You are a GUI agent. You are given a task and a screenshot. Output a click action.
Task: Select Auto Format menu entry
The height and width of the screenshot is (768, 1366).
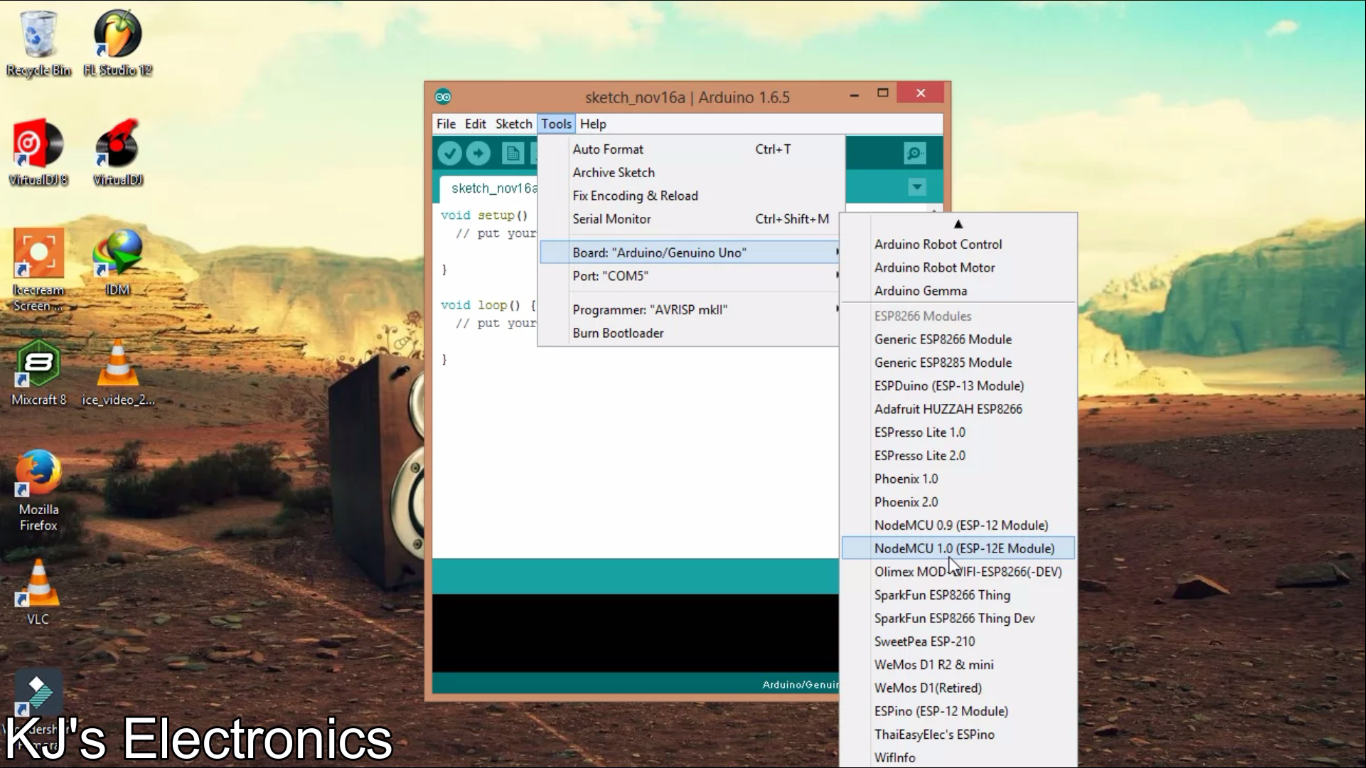tap(691, 149)
